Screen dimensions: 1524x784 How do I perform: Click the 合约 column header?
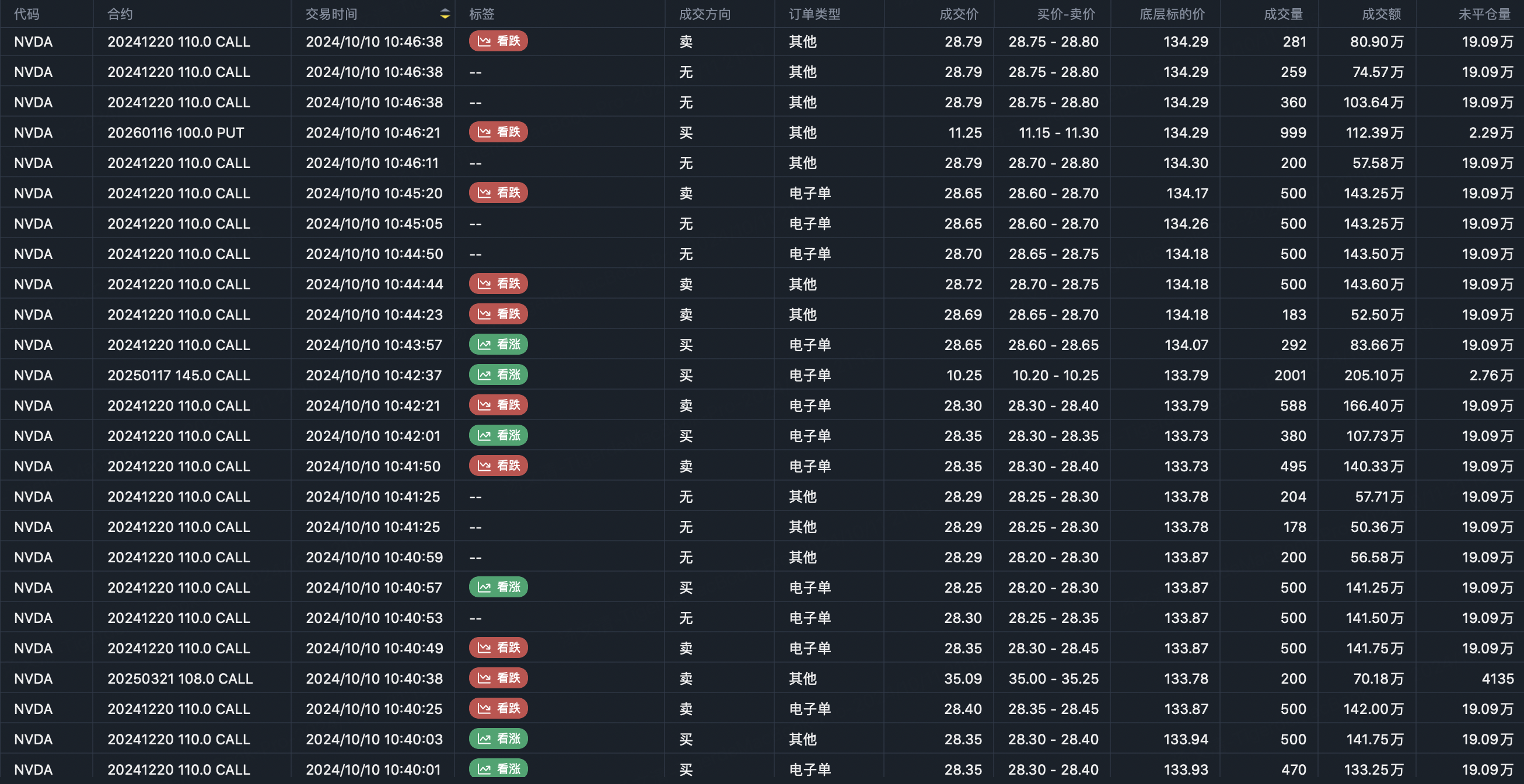click(x=120, y=14)
